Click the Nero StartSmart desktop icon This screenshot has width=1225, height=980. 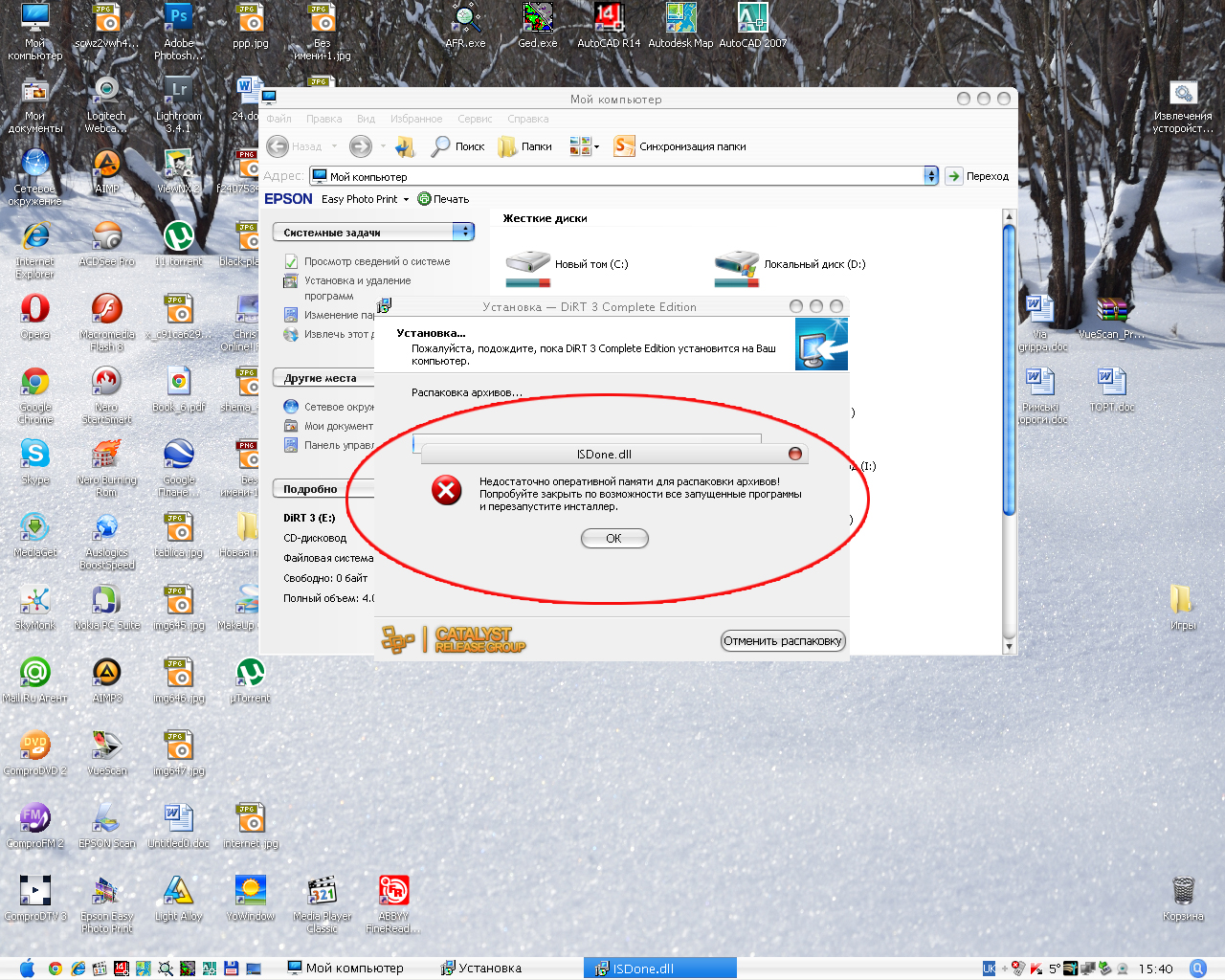pyautogui.click(x=107, y=395)
